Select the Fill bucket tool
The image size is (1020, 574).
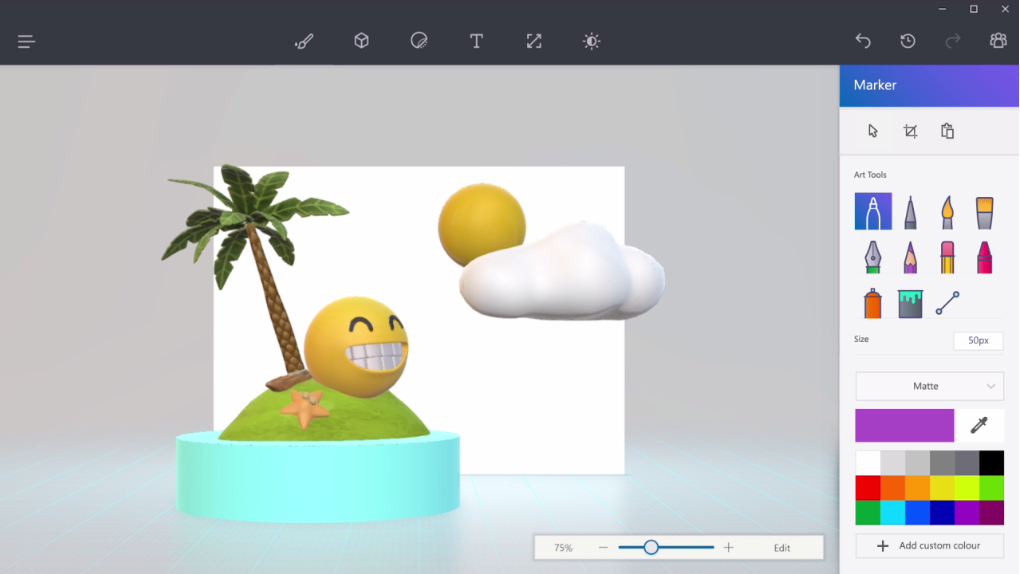point(910,303)
